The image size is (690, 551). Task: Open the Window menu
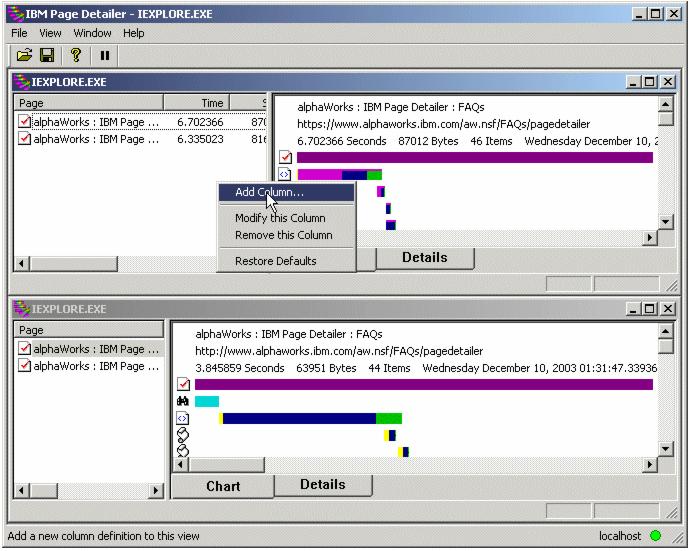tap(92, 33)
